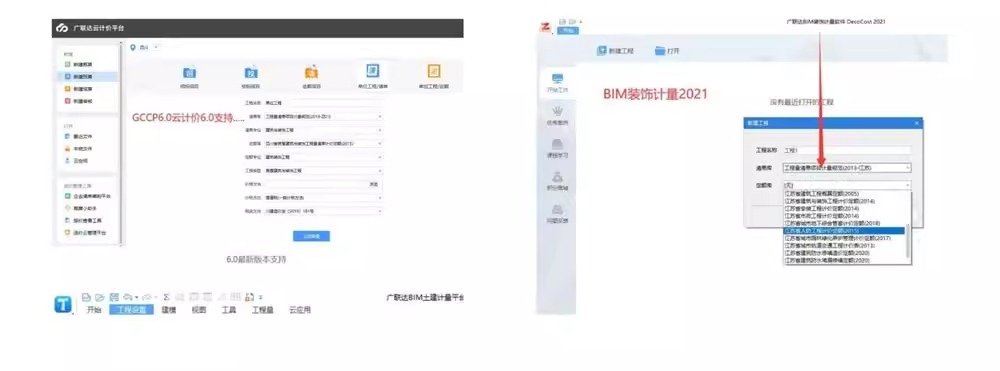Screen dimensions: 1000x371
Task: Click the save icon in quick toolbar
Action: pos(114,297)
